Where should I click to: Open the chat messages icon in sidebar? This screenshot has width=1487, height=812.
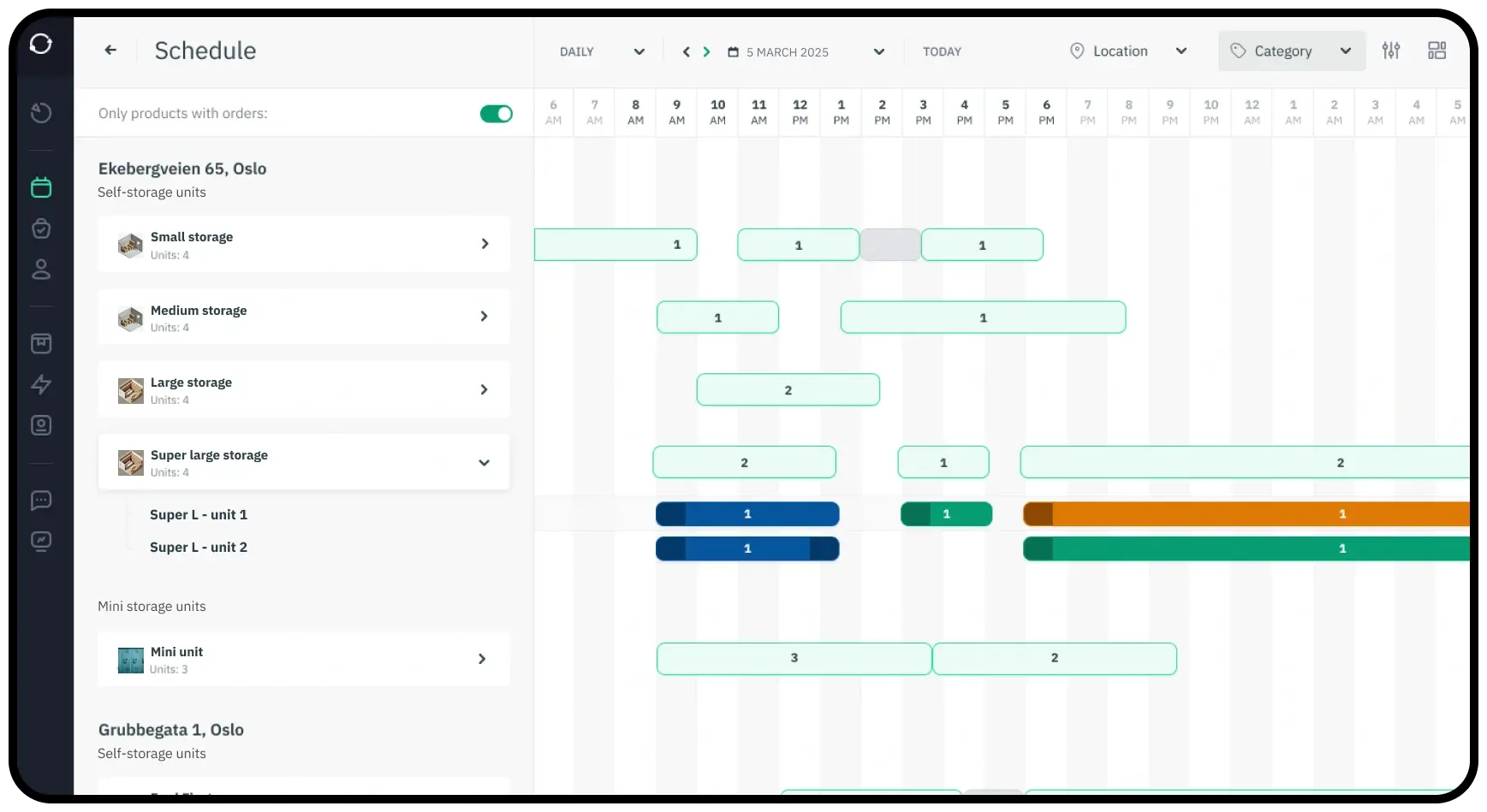[x=41, y=501]
